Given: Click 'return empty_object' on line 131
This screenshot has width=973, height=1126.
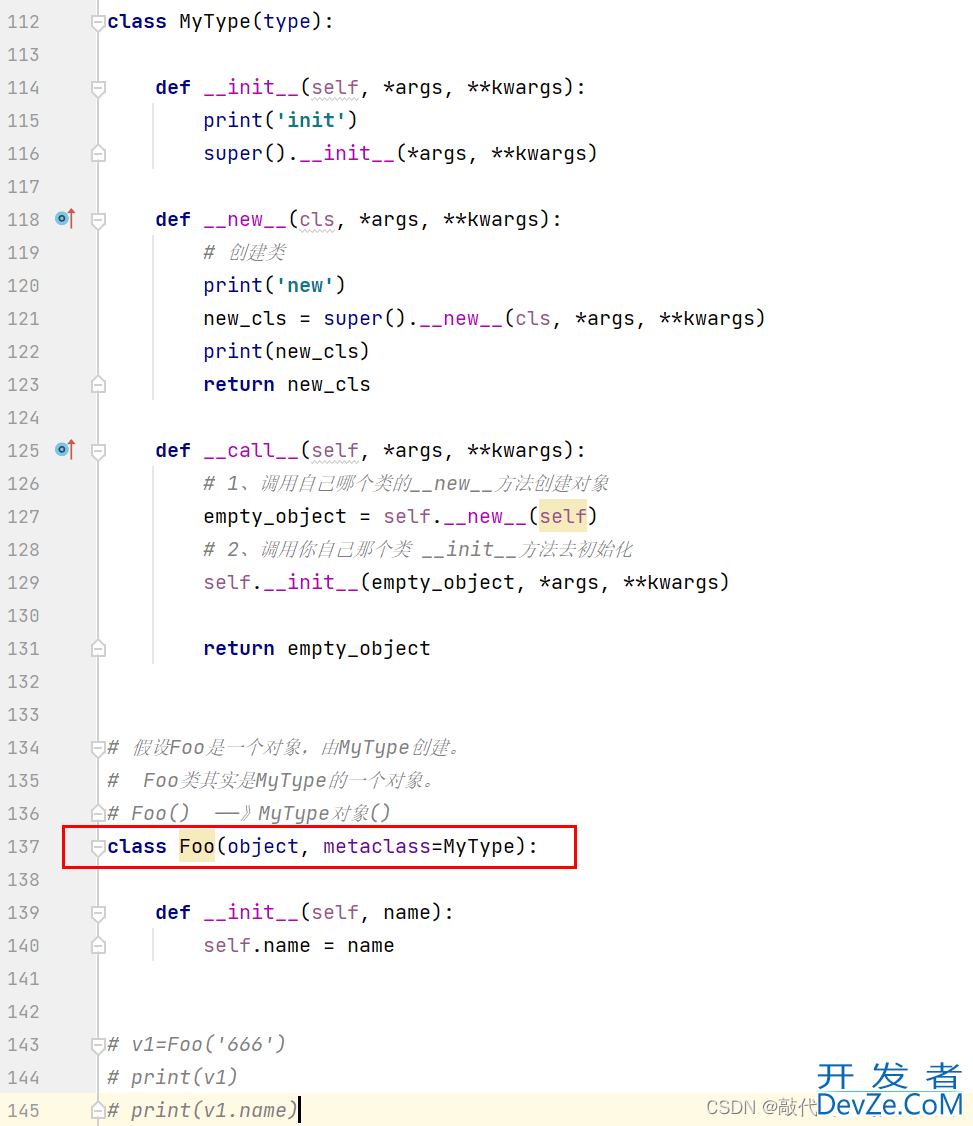Looking at the screenshot, I should tap(317, 648).
